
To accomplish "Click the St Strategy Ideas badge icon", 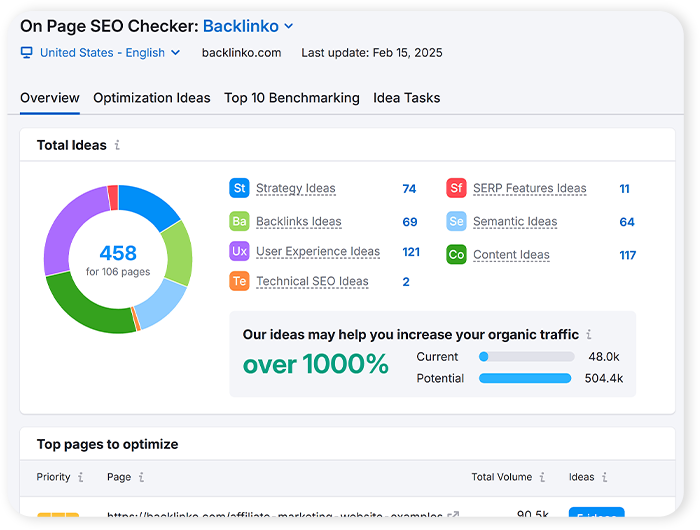I will 239,188.
